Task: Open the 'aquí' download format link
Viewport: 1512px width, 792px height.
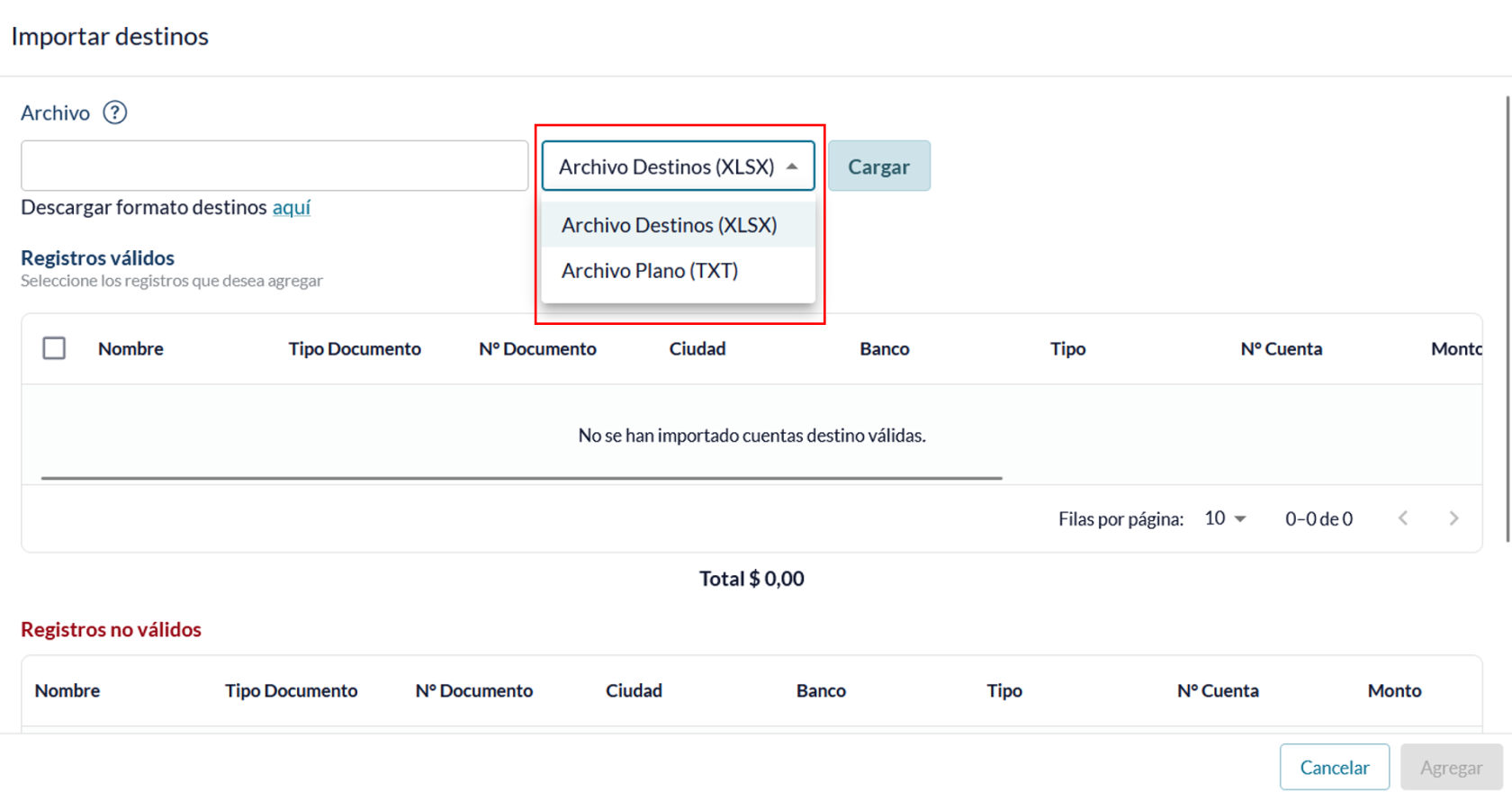Action: click(292, 207)
